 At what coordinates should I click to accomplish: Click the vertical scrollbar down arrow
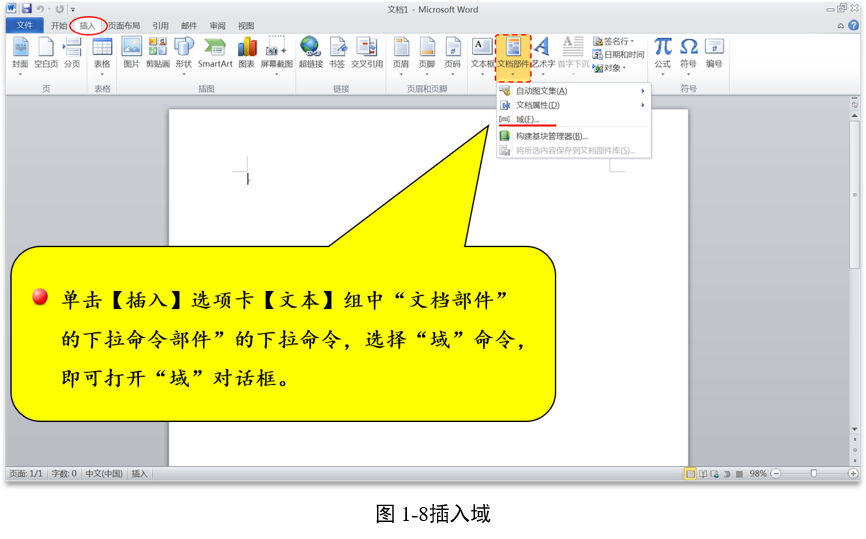click(854, 429)
